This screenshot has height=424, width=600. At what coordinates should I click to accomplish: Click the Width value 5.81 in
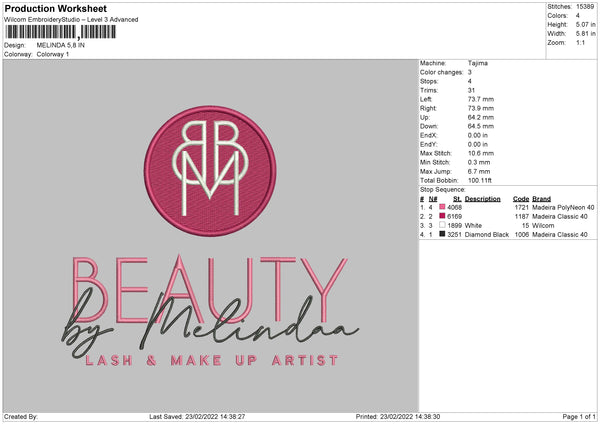tap(585, 34)
